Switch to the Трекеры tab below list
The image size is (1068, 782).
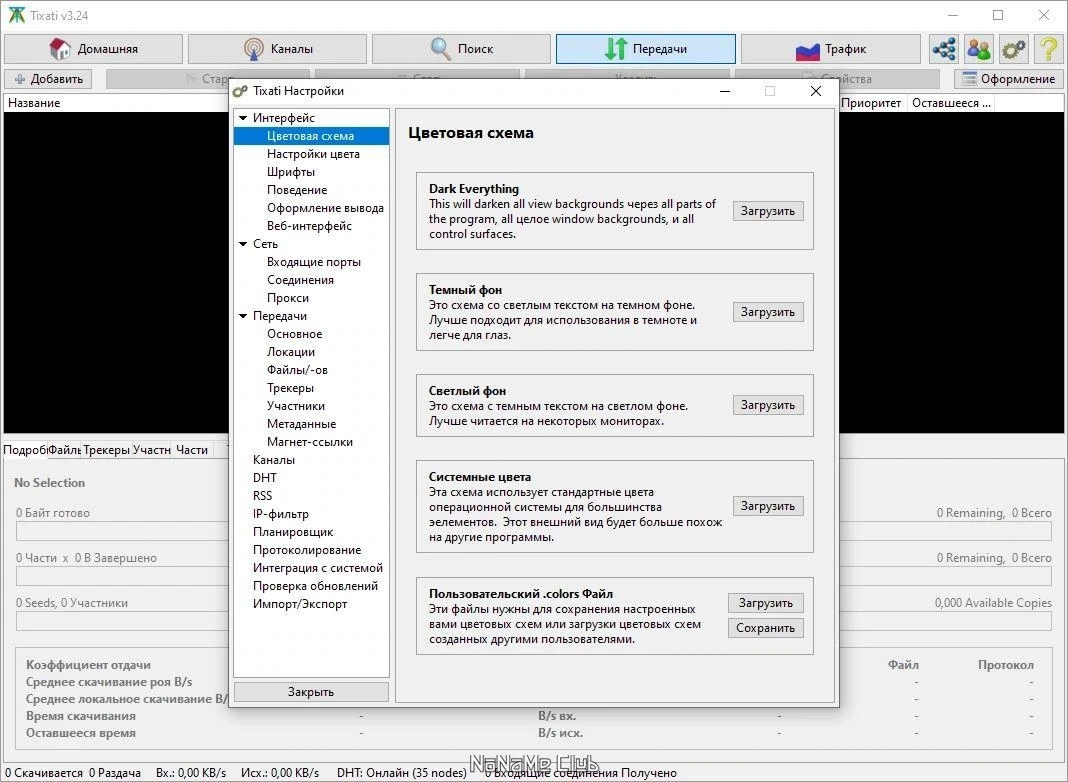(106, 450)
